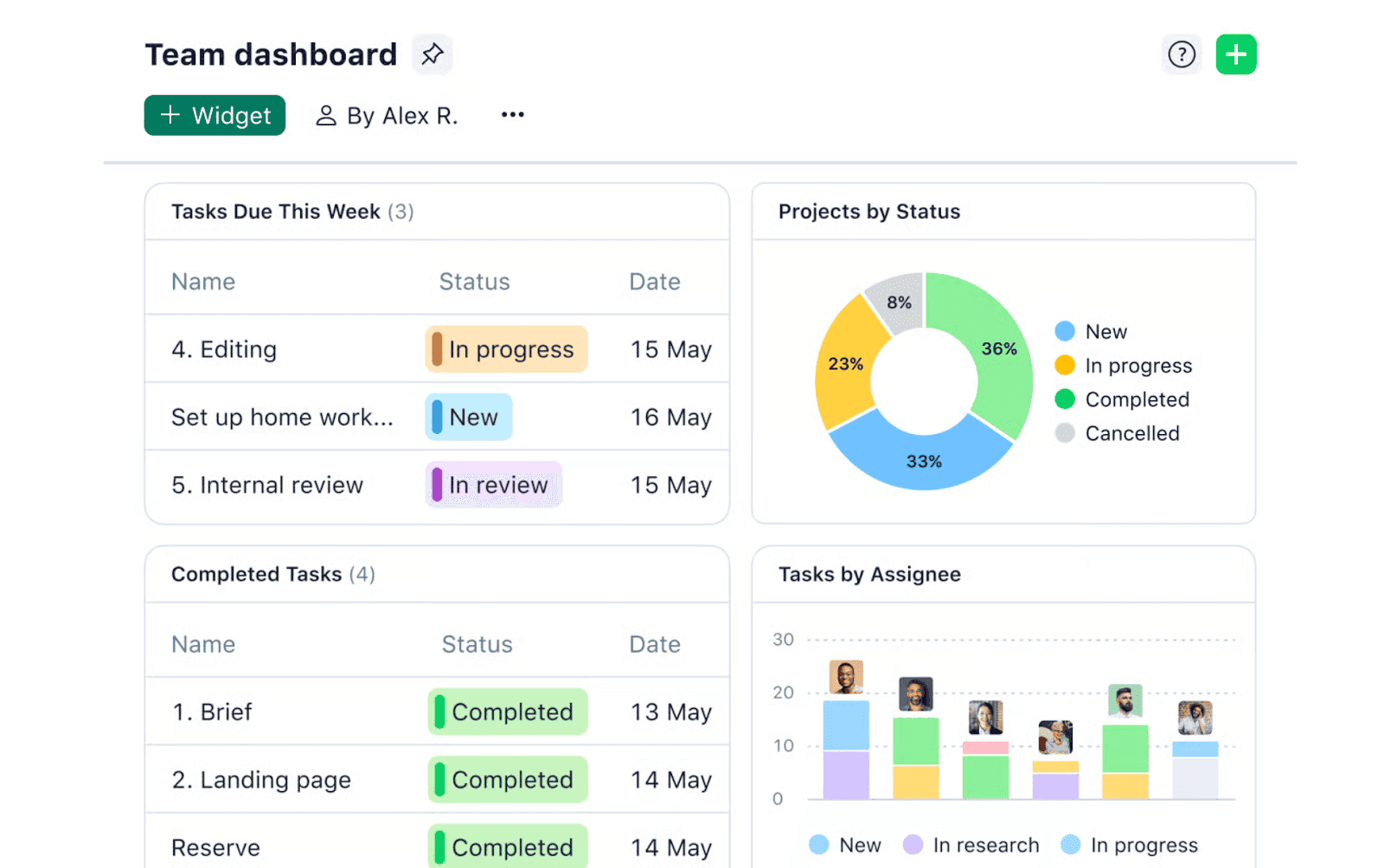Click the Completed badge on the Brief task
This screenshot has height=868, width=1384.
(x=507, y=712)
